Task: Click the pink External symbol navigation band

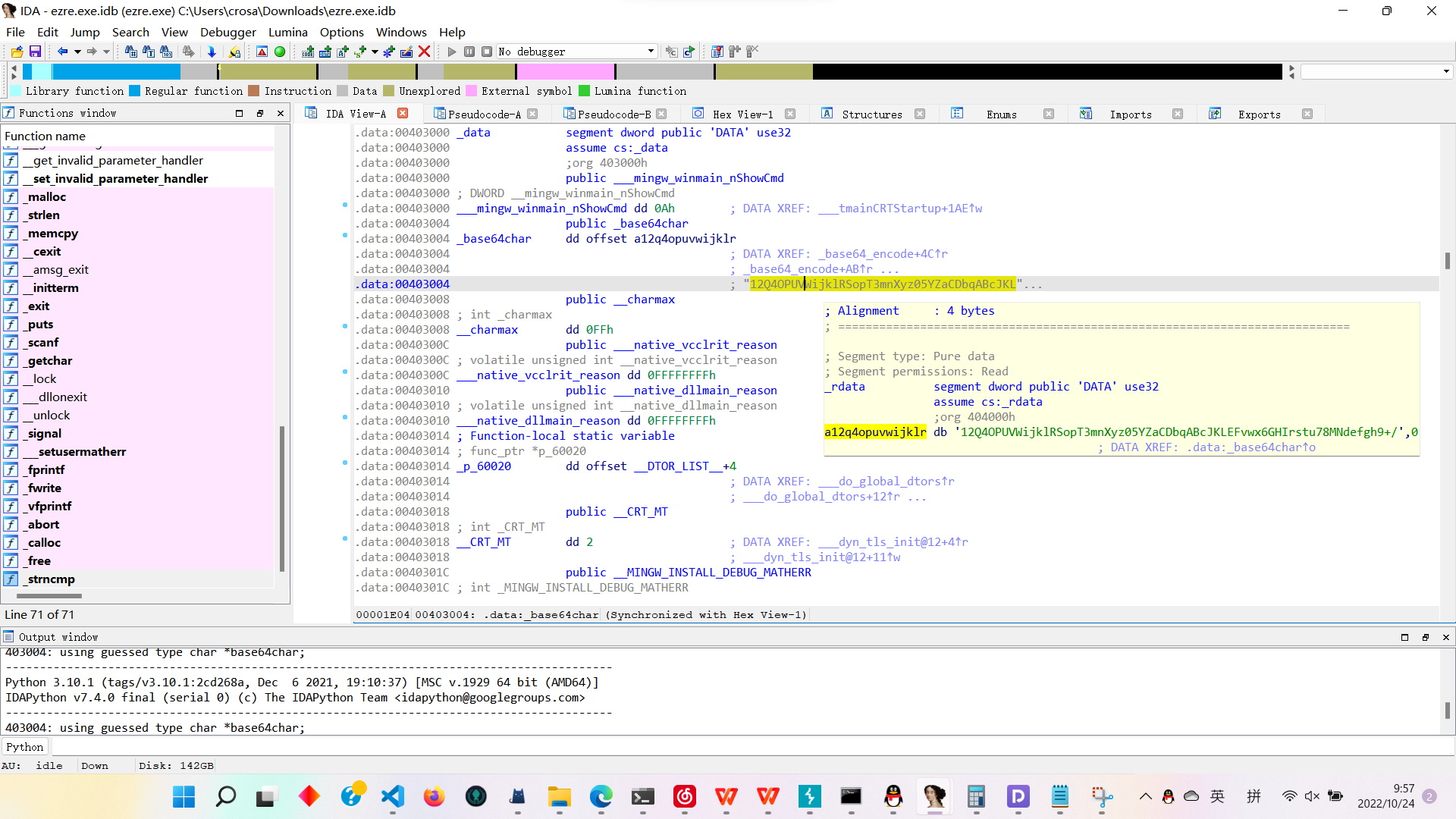Action: [x=565, y=71]
